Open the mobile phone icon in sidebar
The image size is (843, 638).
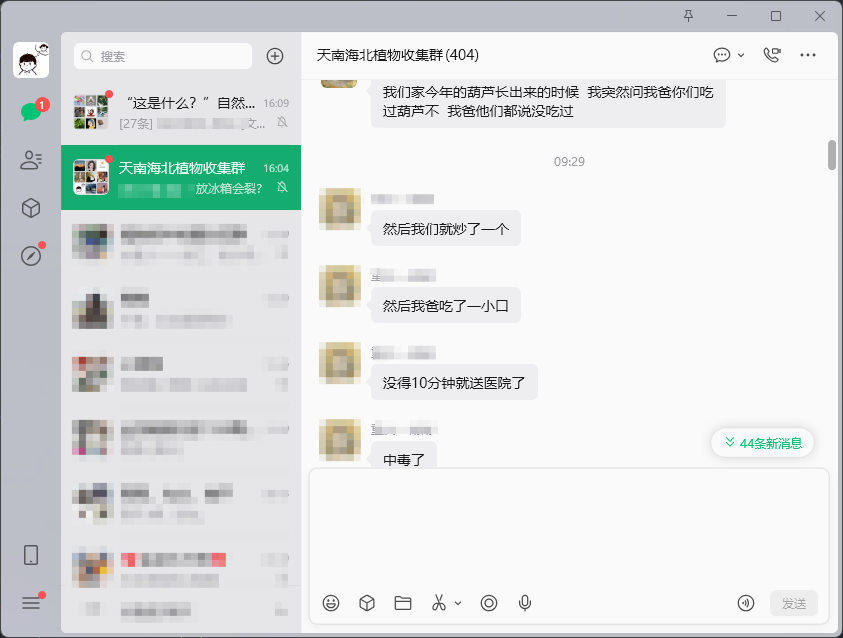[x=31, y=555]
